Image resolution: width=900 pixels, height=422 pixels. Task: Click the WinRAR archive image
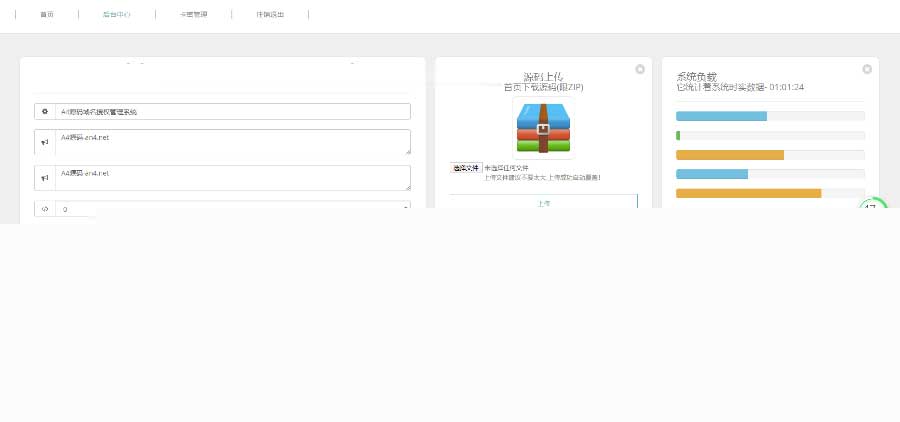coord(543,127)
